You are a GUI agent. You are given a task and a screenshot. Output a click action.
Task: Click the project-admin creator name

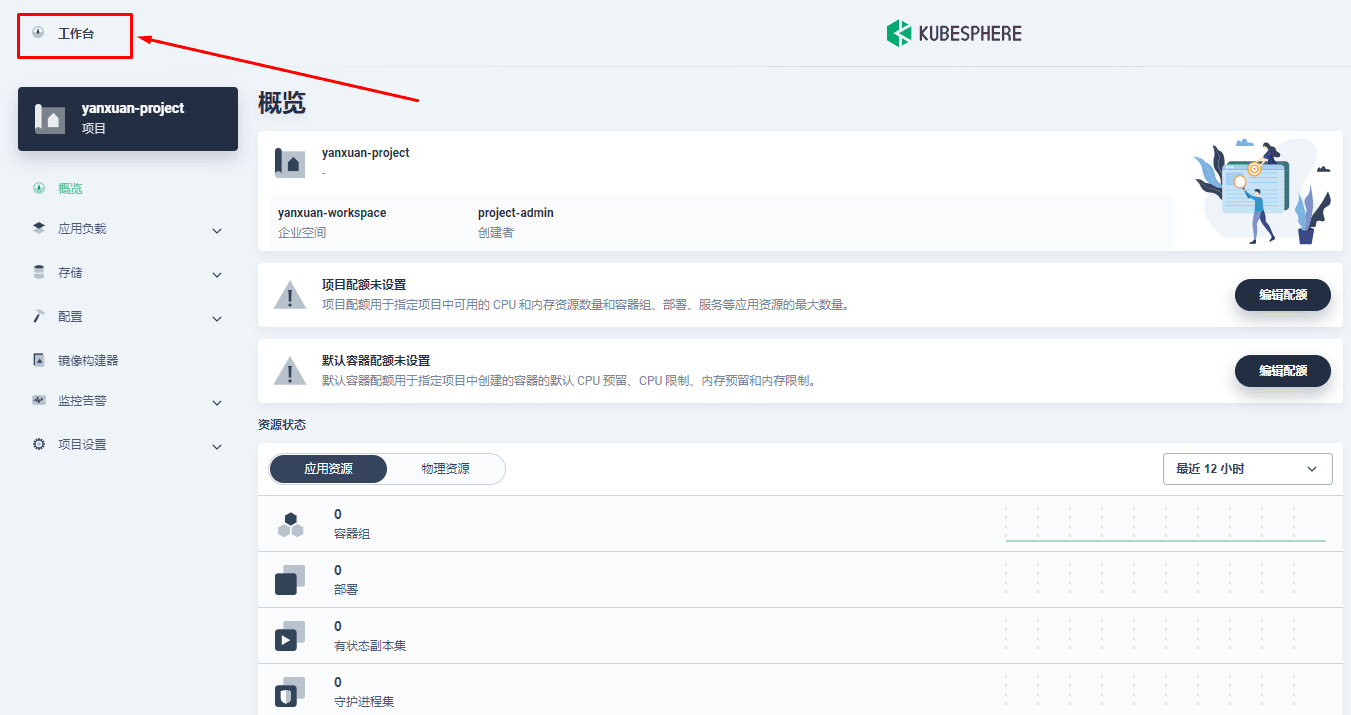(x=516, y=213)
